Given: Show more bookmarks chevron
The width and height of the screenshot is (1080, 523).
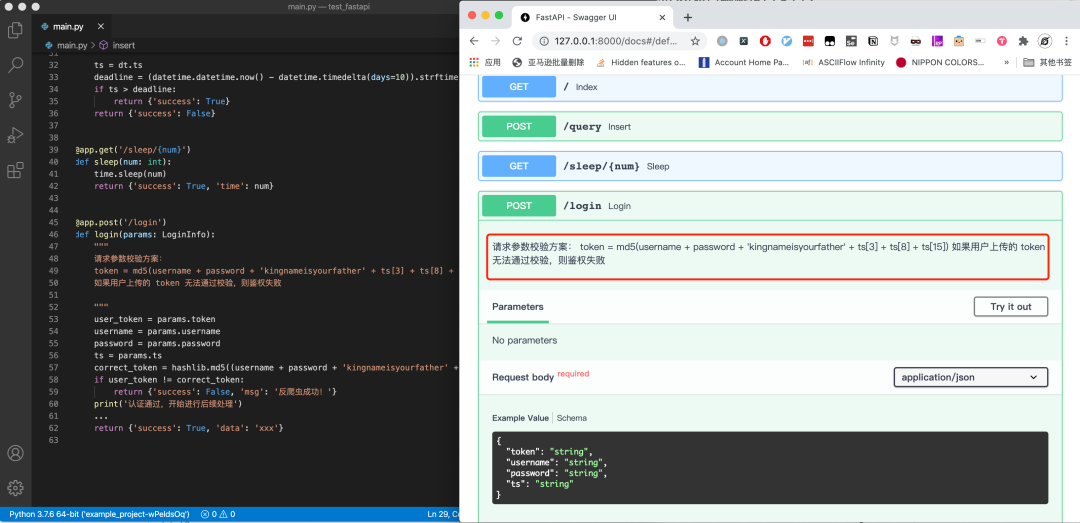Looking at the screenshot, I should [x=1007, y=62].
